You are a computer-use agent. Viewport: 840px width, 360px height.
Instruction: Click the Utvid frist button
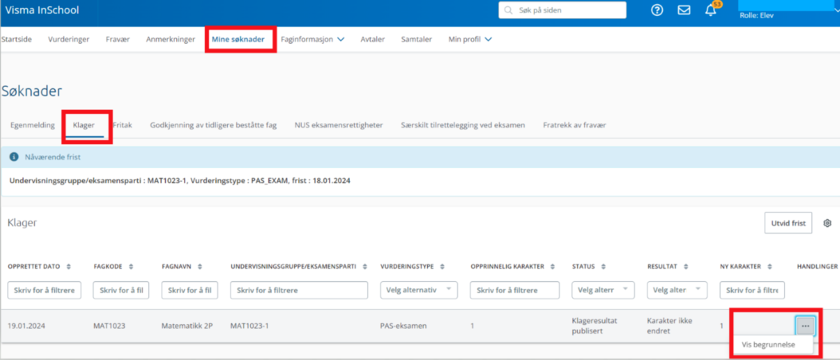tap(788, 223)
